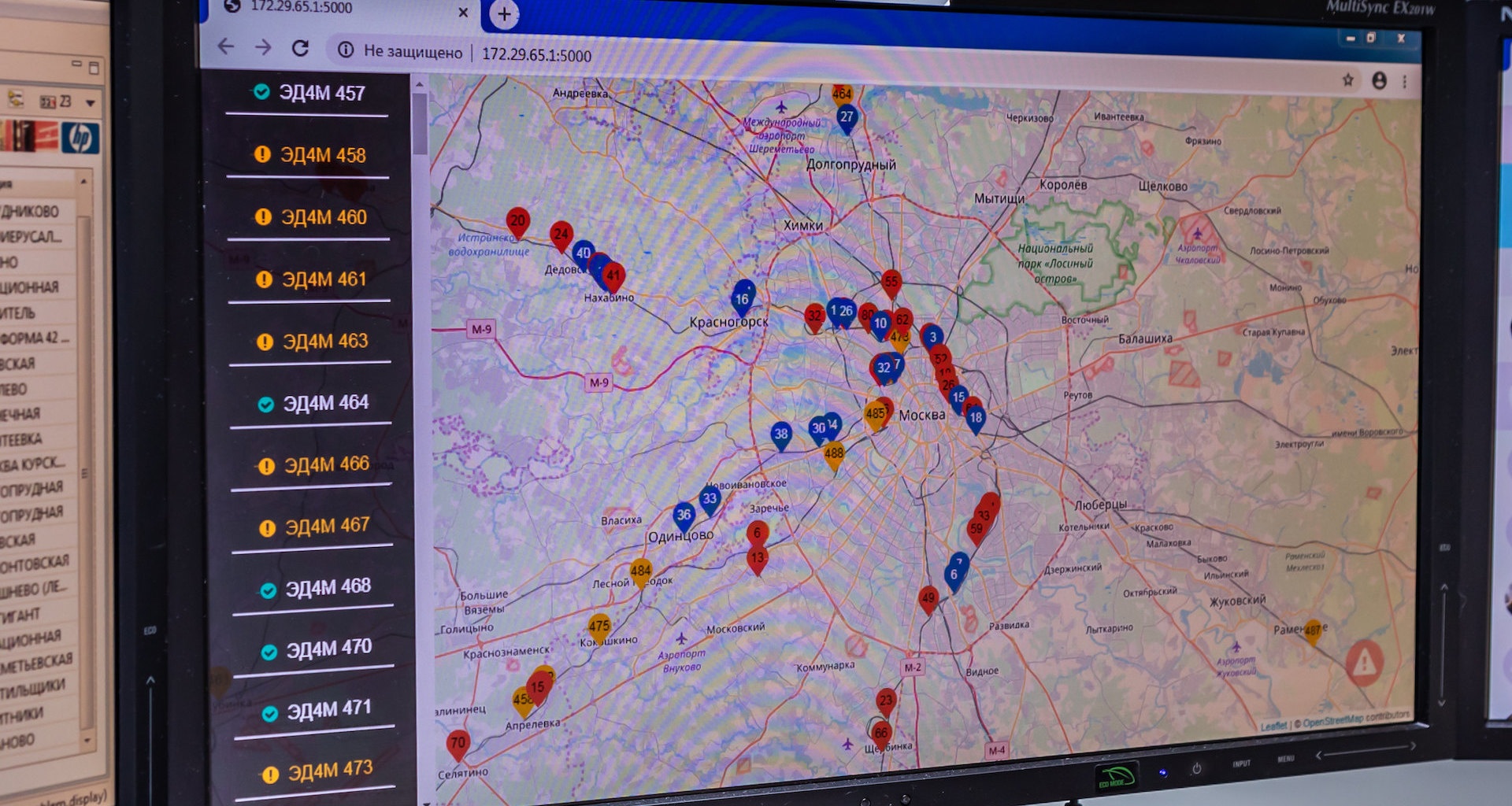Screen dimensions: 1512x806
Task: Select red map marker number 20
Action: click(517, 222)
